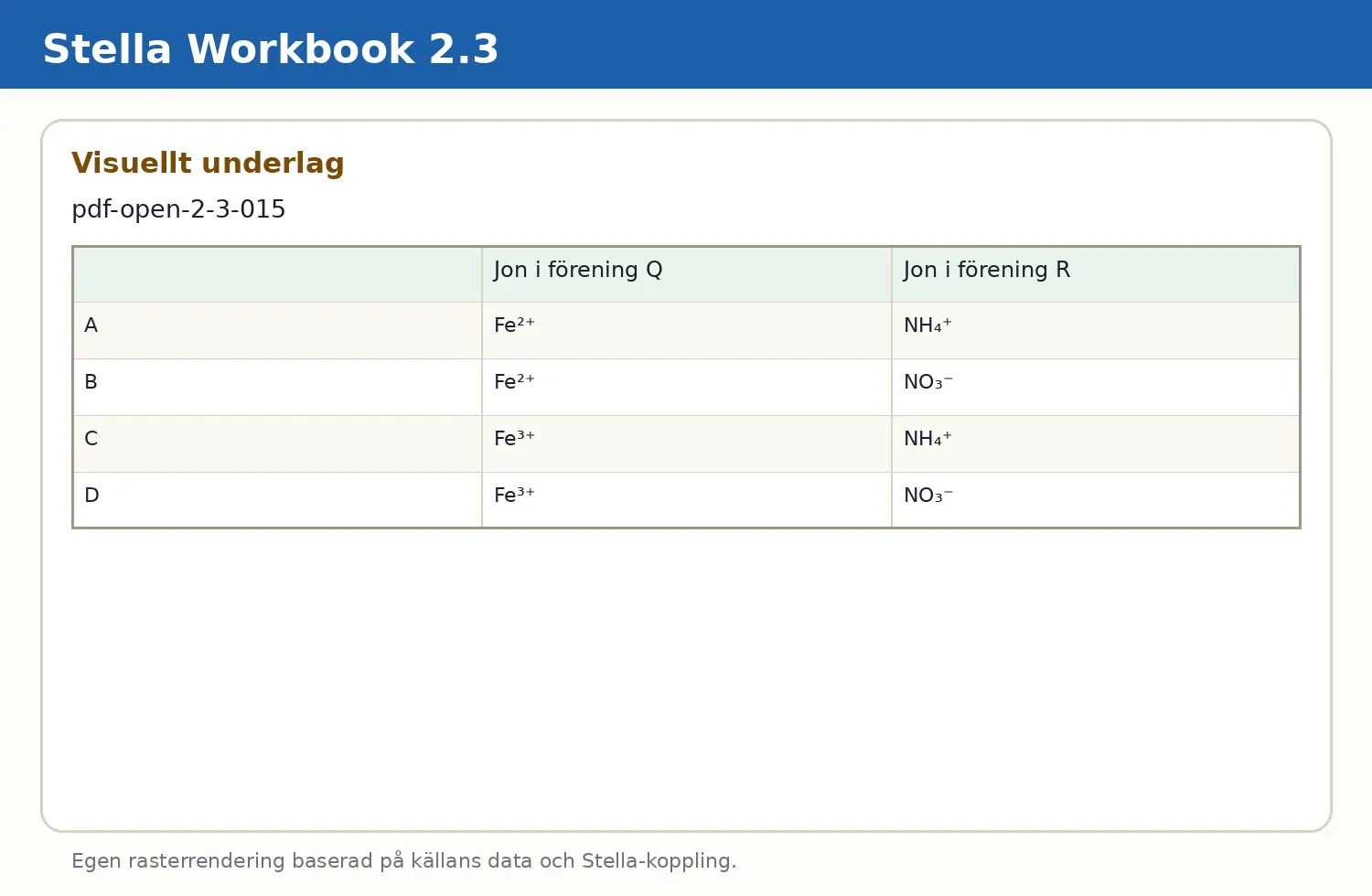Viewport: 1372px width, 896px height.
Task: Click NH₄⁺ cell in row C
Action: tap(1096, 444)
